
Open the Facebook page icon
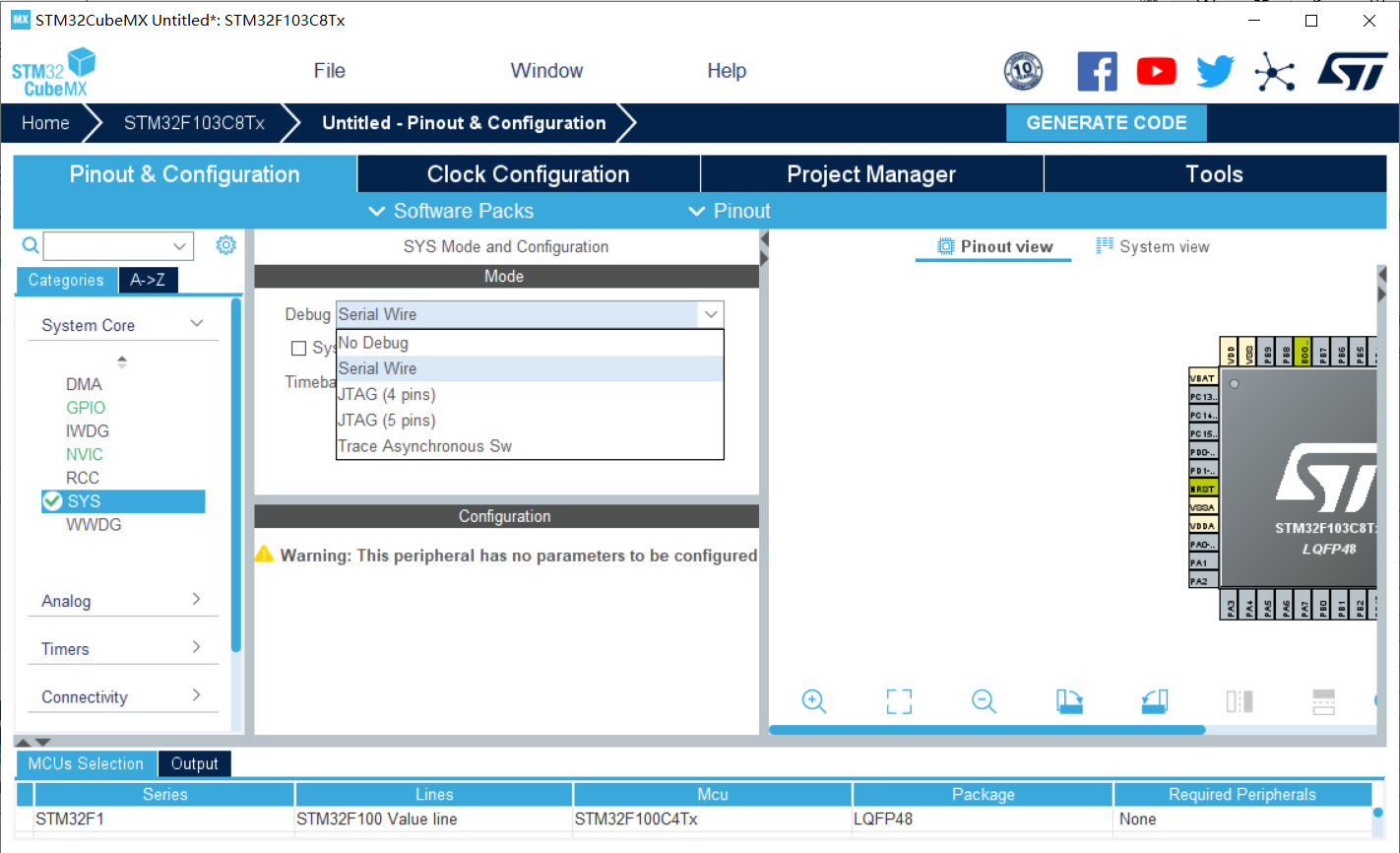[x=1097, y=71]
